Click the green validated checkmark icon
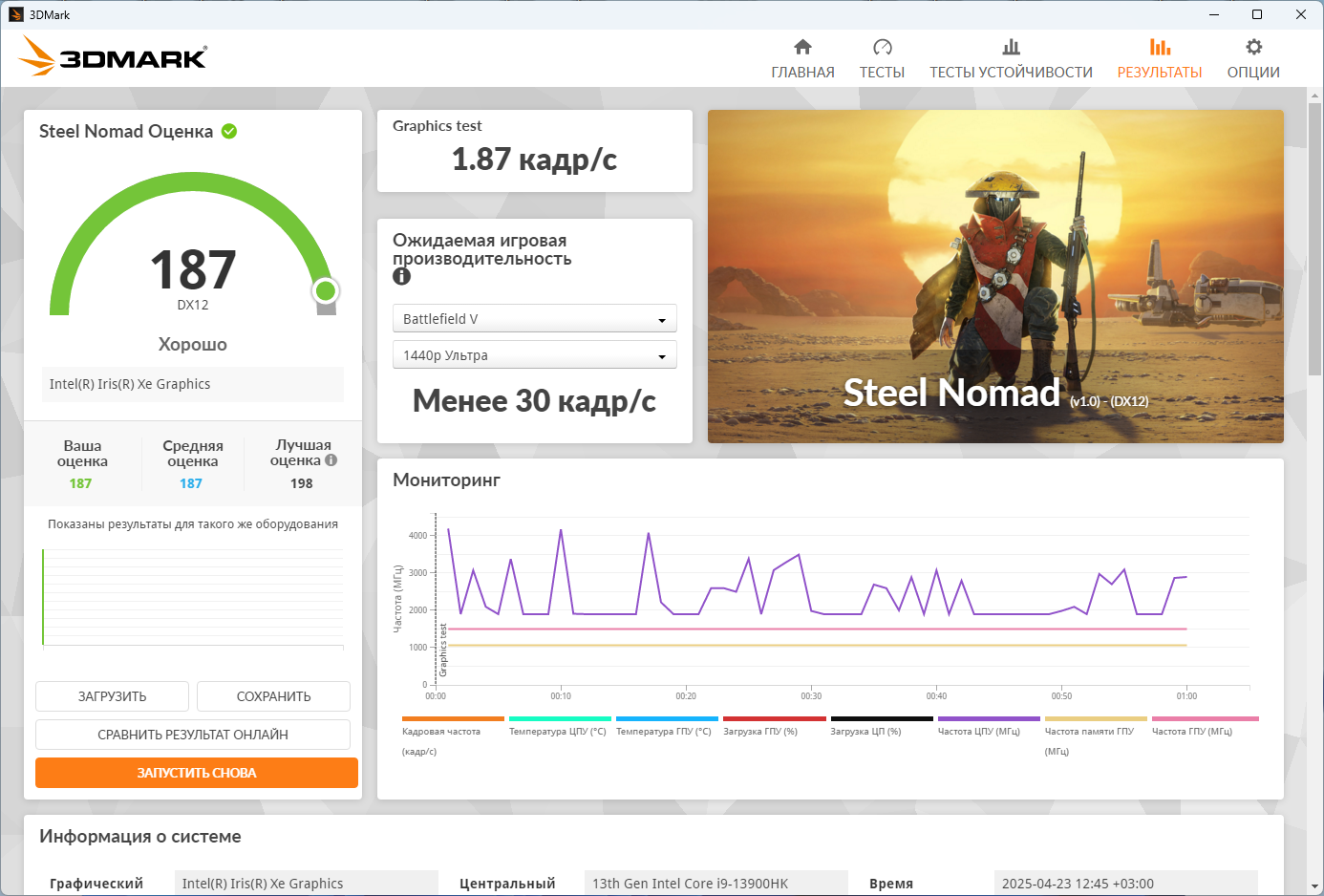1324x896 pixels. click(x=229, y=131)
